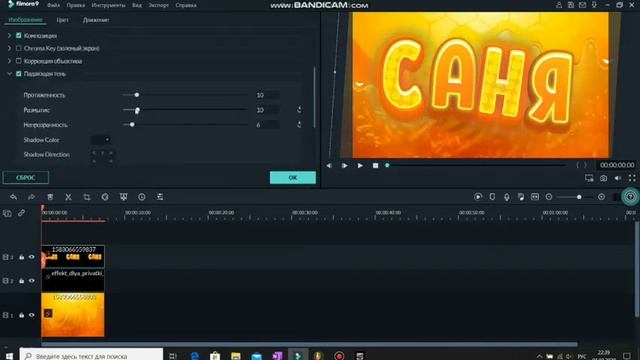Open the Экспорт menu
The width and height of the screenshot is (640, 360).
coord(158,5)
